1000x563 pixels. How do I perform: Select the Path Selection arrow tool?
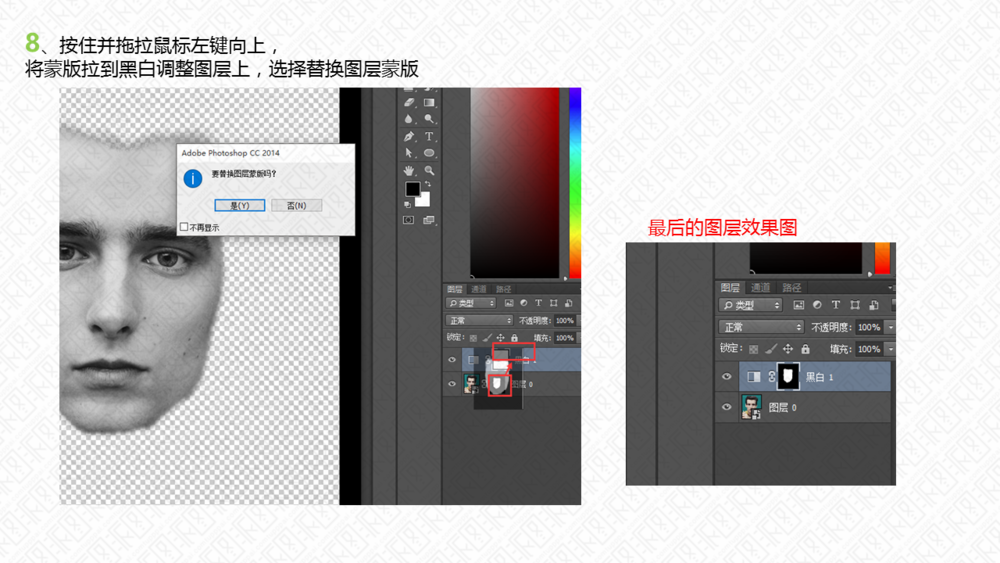coord(409,153)
